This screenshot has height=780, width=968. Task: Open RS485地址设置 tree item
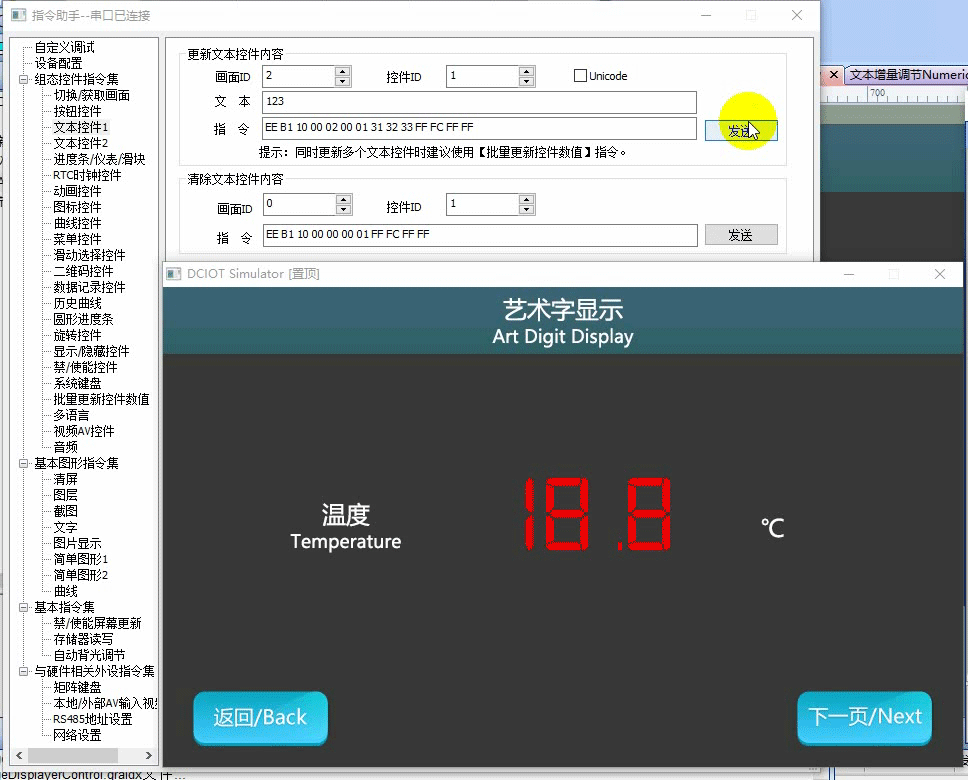point(93,719)
